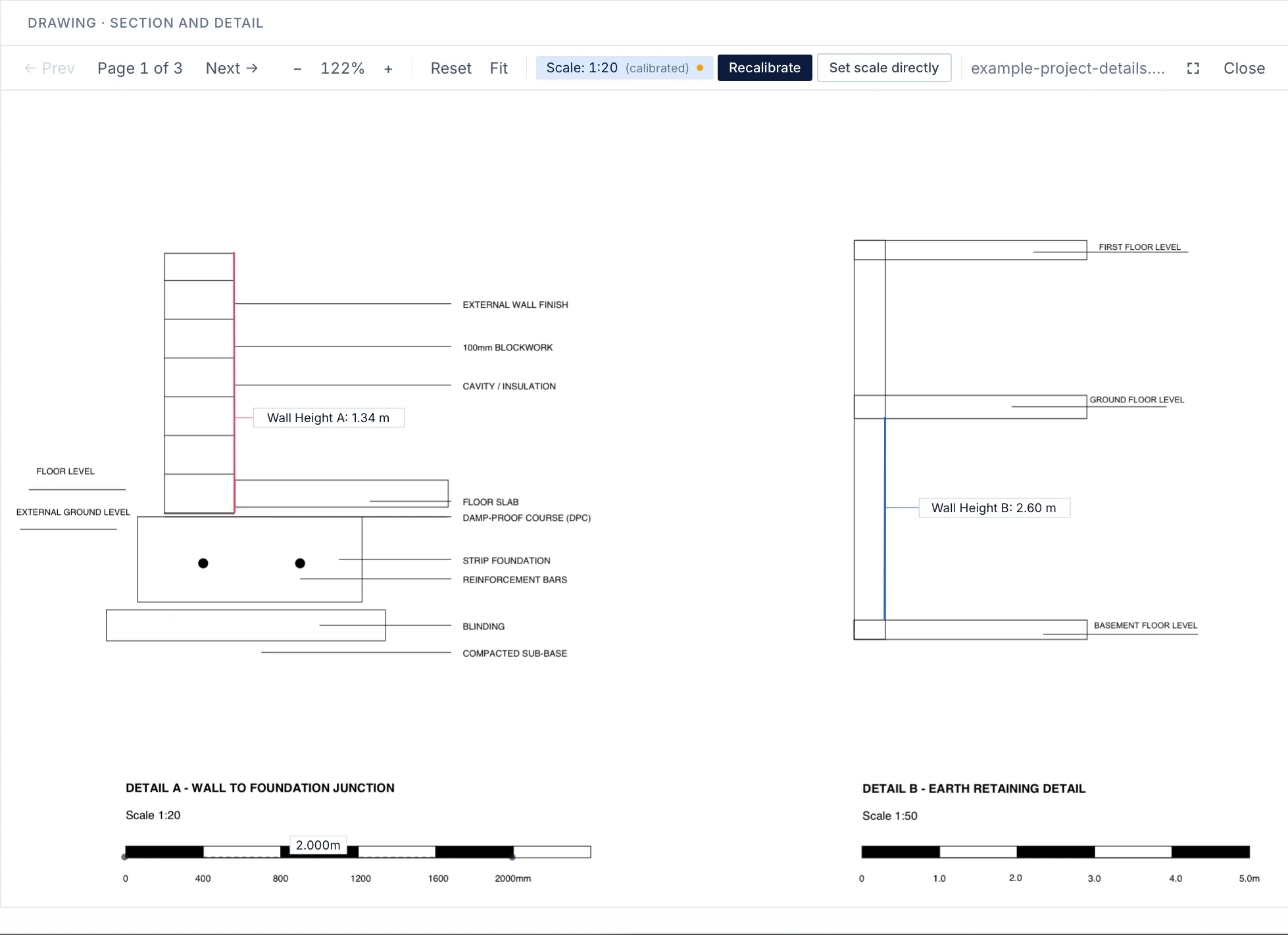Click the 2.000m calibration label

click(318, 845)
